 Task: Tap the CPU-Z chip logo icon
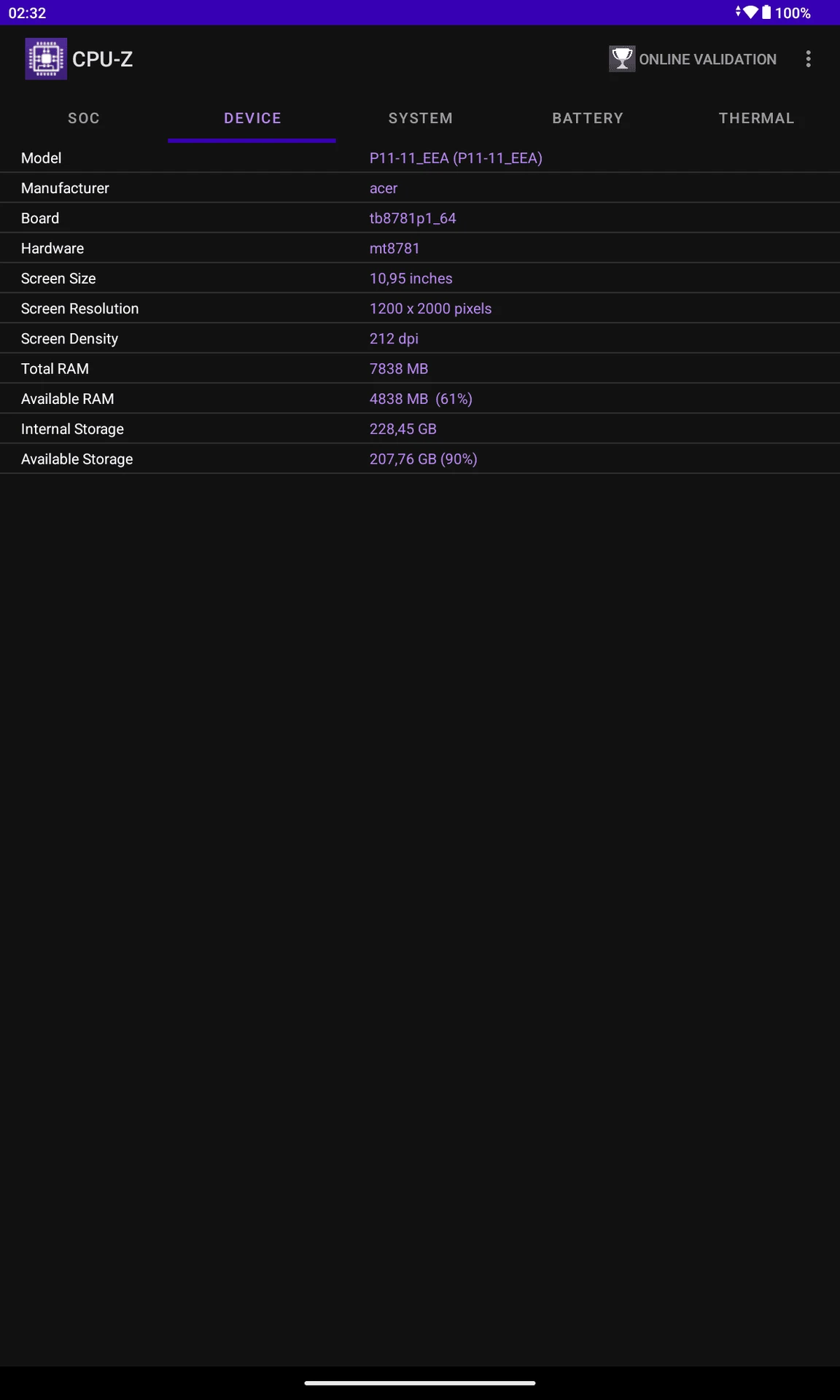[46, 59]
